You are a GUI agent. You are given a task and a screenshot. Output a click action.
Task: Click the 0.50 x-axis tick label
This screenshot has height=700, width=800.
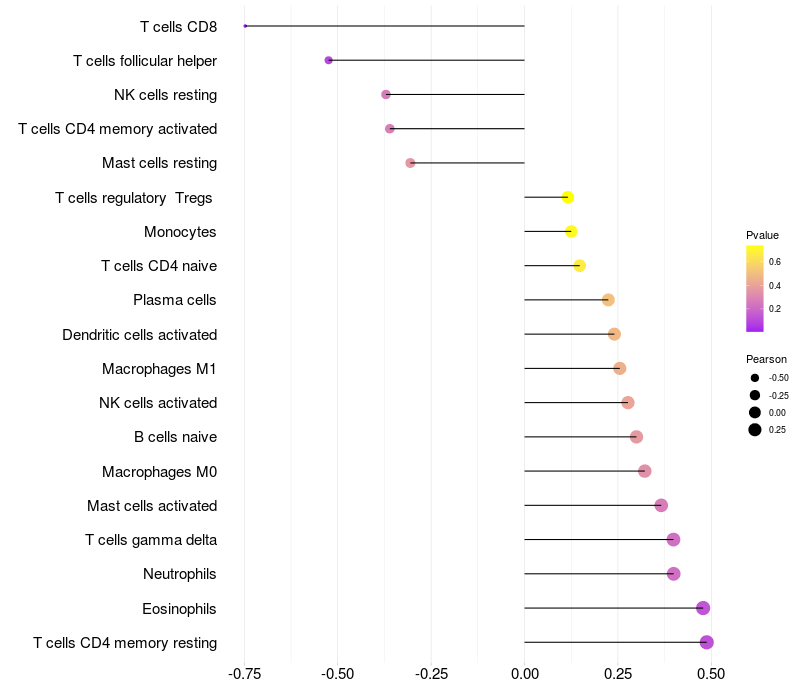coord(711,674)
